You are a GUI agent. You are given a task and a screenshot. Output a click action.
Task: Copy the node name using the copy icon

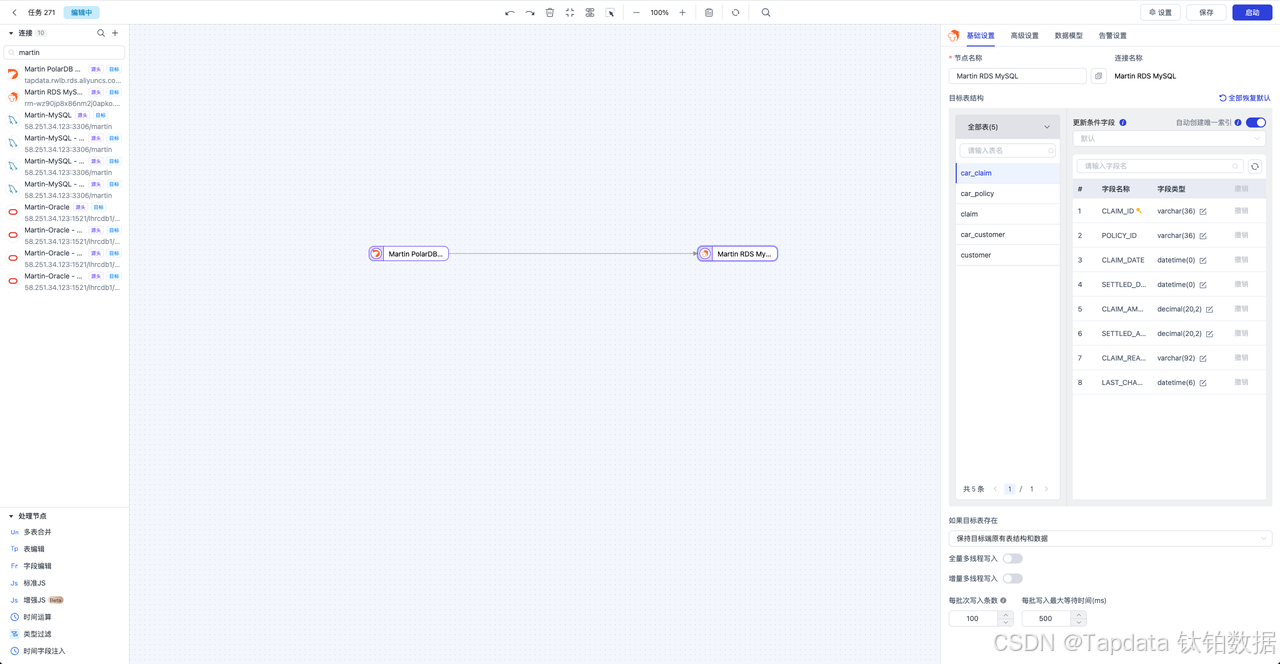pos(1099,76)
